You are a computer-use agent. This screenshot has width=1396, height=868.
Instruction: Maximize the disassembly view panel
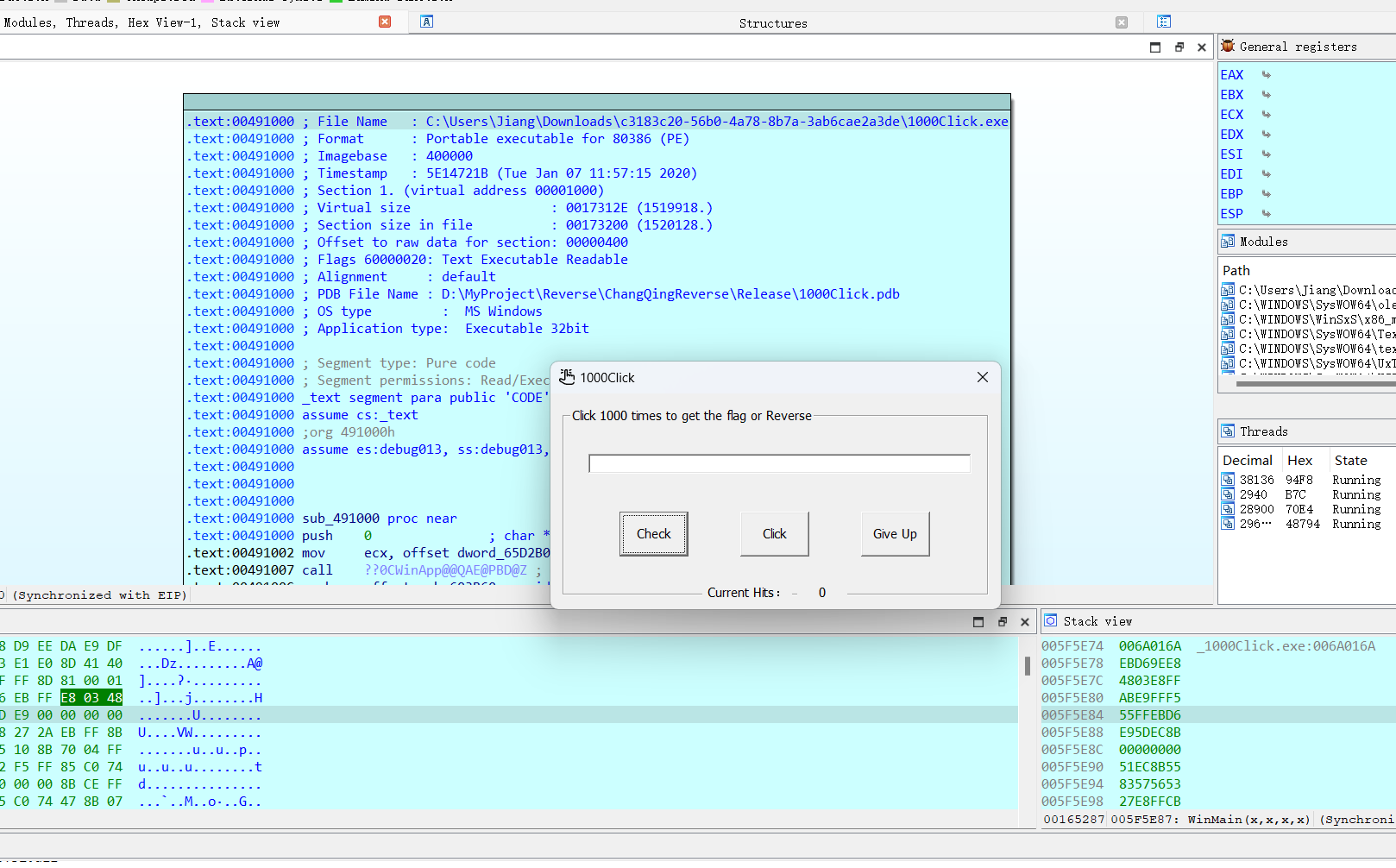tap(1155, 47)
